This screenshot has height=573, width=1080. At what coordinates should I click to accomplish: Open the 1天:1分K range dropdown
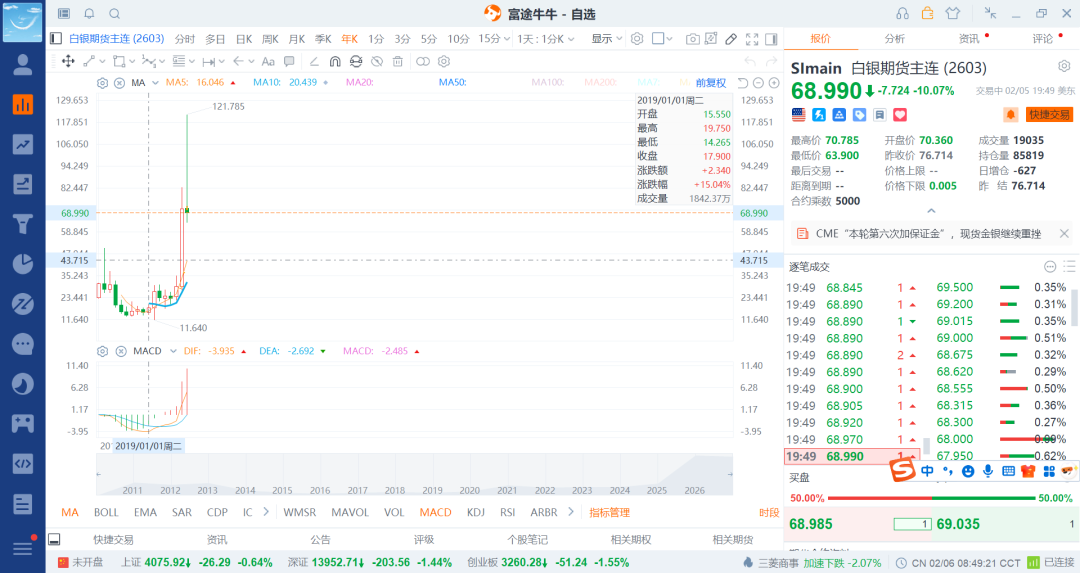click(546, 39)
